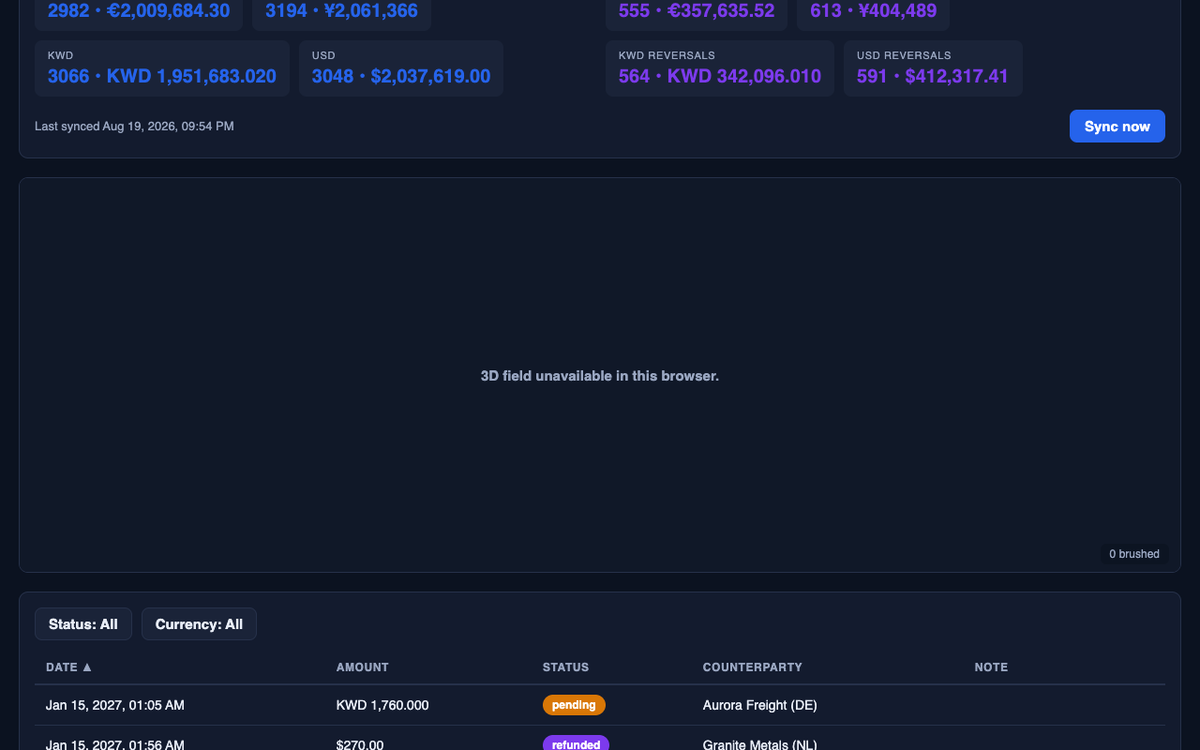The height and width of the screenshot is (750, 1200).
Task: Open the Currency: All filter
Action: (x=199, y=624)
